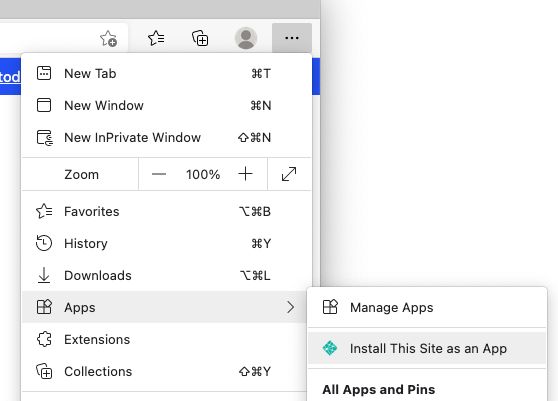This screenshot has height=401, width=558.
Task: Enter full screen with the diagonal arrows icon
Action: pos(289,174)
